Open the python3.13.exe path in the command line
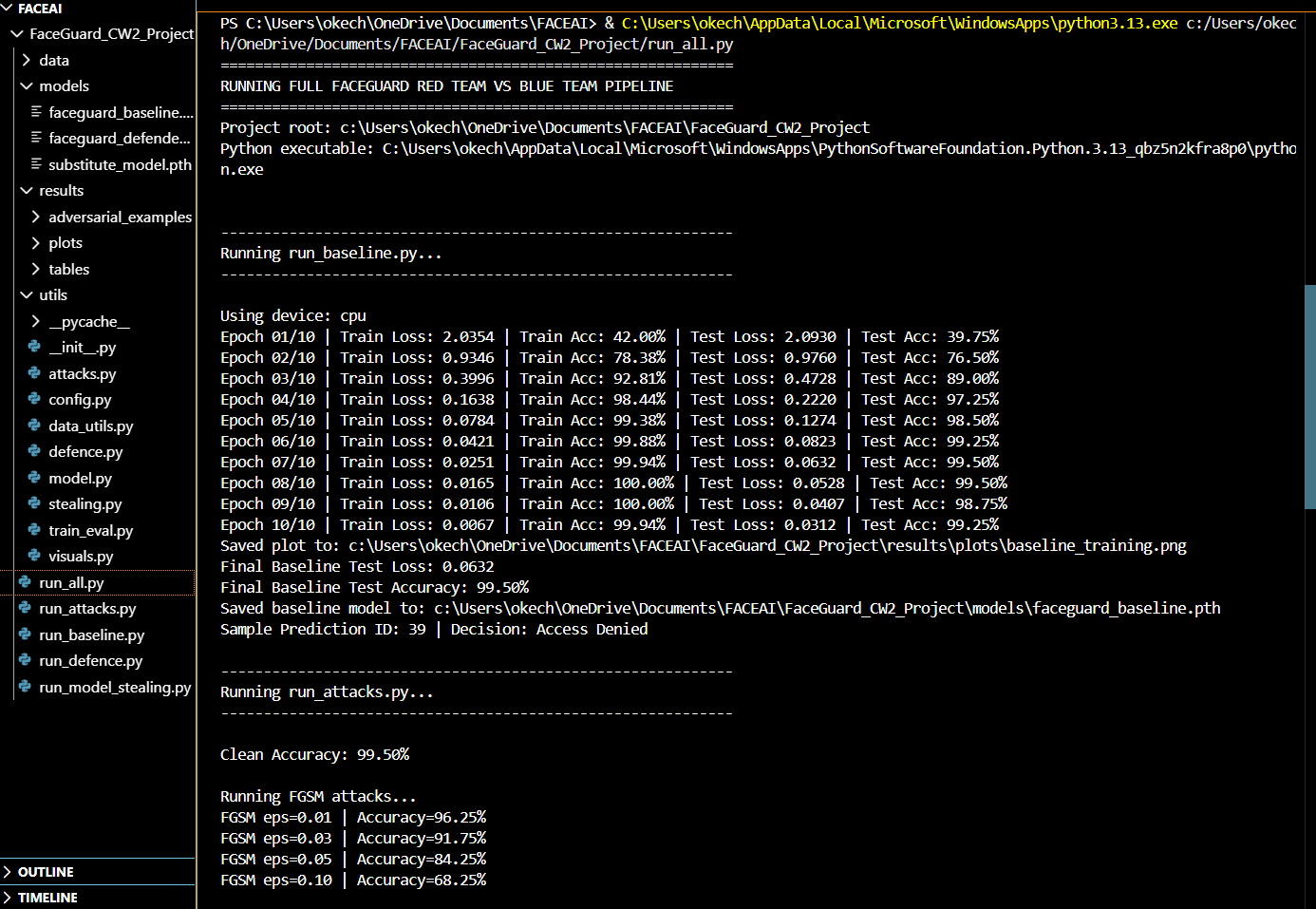Image resolution: width=1316 pixels, height=909 pixels. click(x=900, y=24)
